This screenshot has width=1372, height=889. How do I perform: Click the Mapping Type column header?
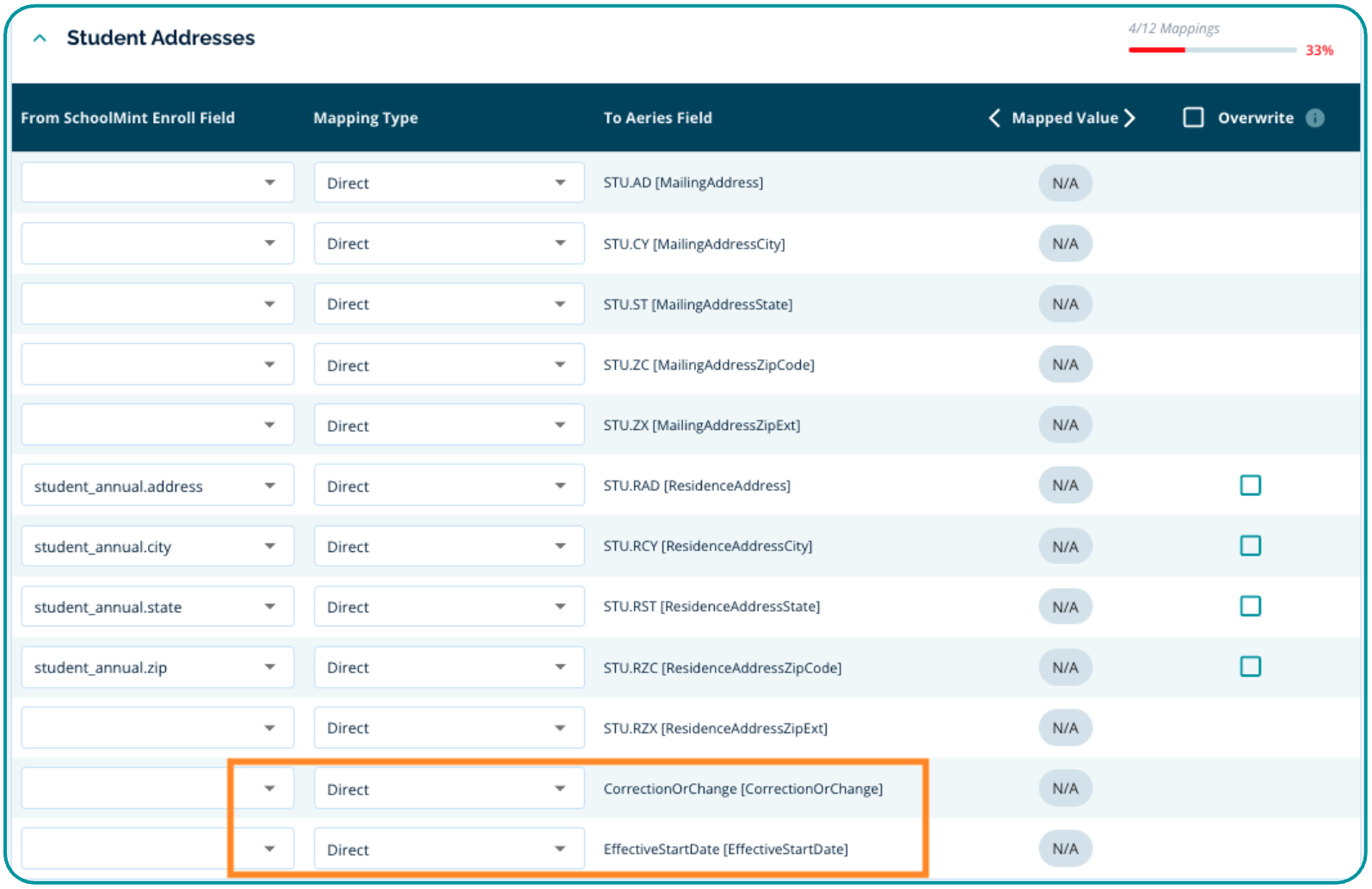(x=365, y=118)
